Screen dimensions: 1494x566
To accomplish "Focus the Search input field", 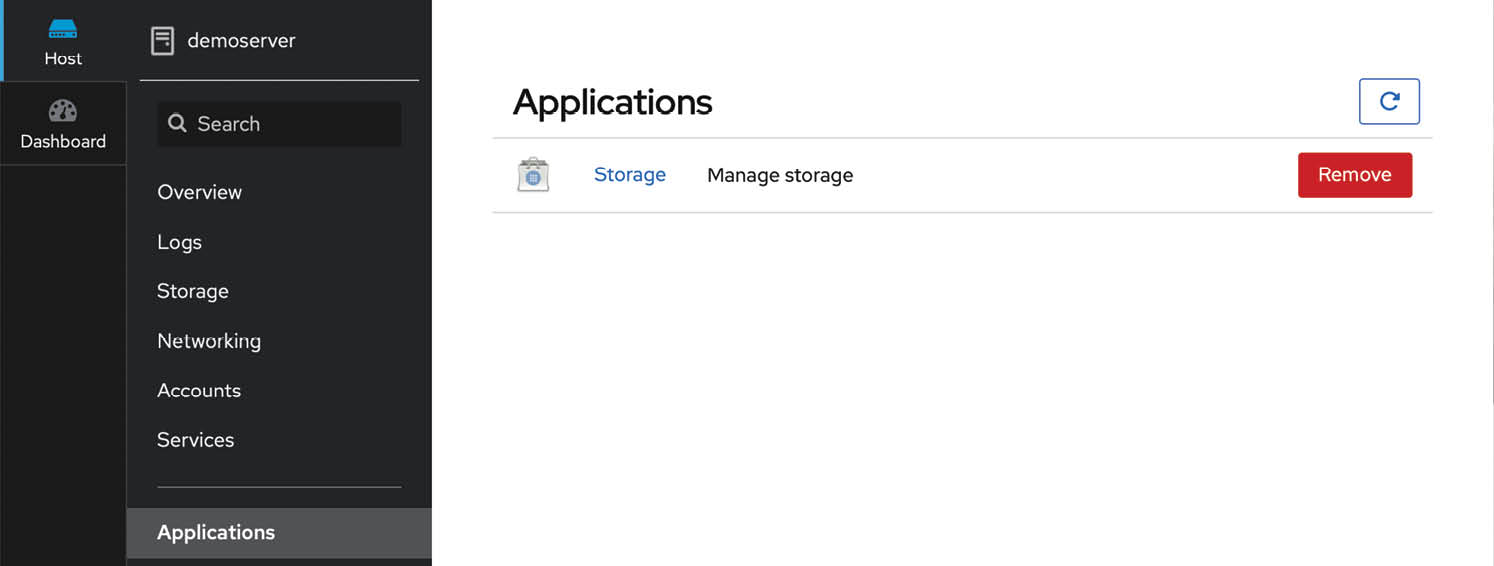I will pyautogui.click(x=290, y=124).
